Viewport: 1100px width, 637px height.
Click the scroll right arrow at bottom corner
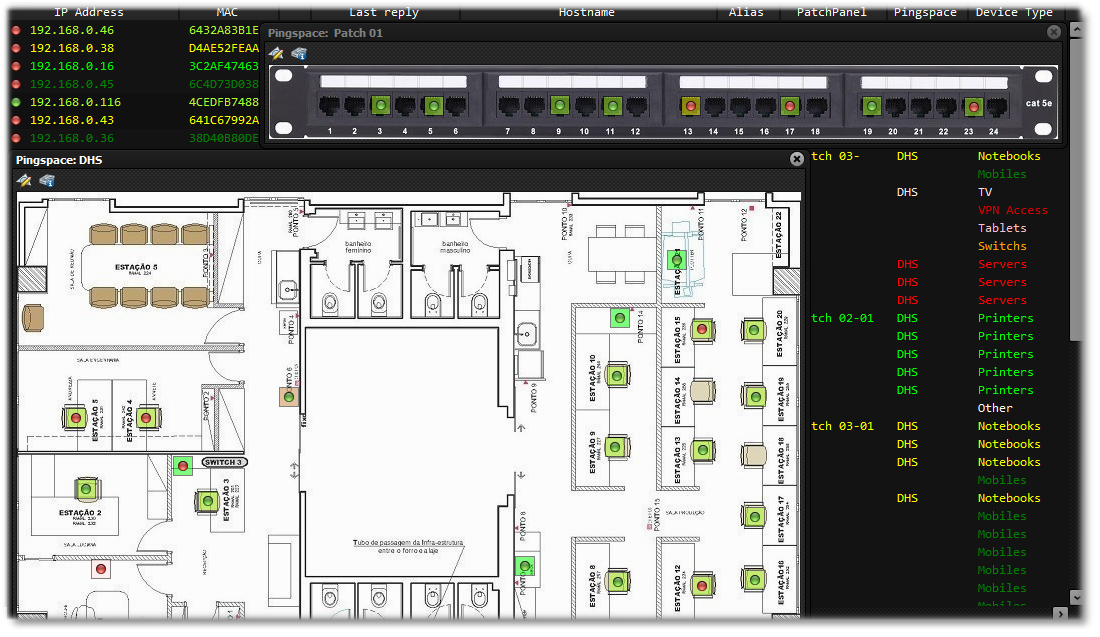1061,613
